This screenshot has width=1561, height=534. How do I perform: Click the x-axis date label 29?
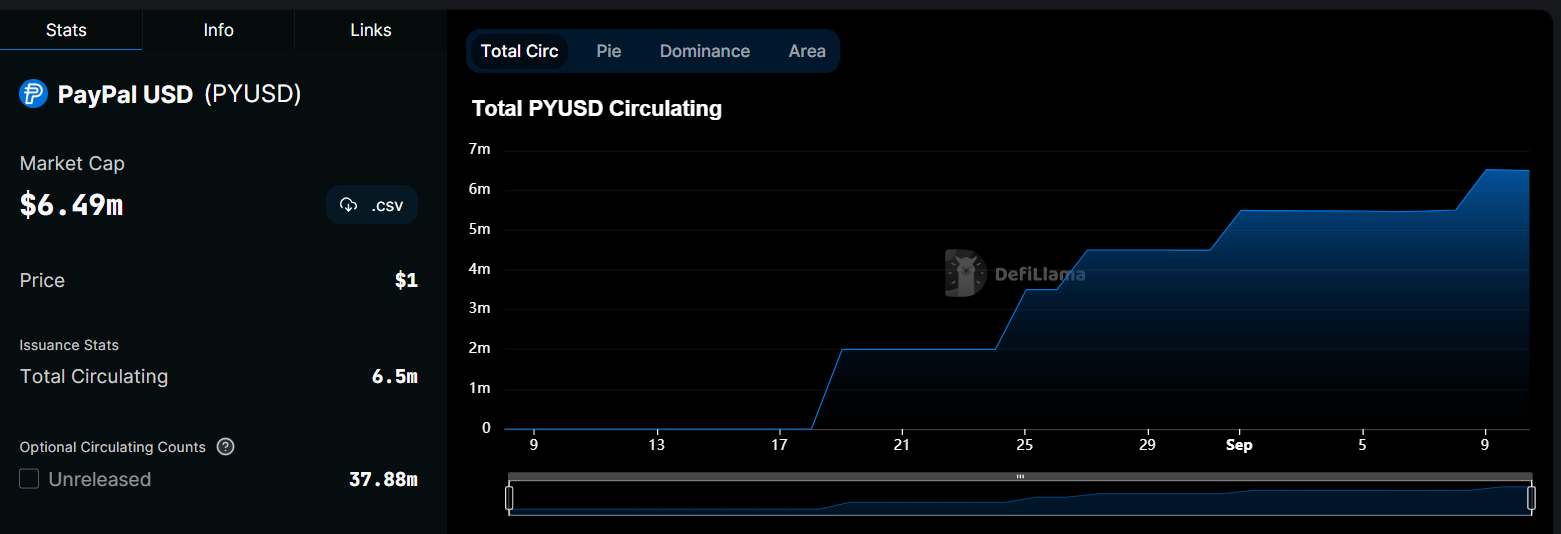tap(1147, 445)
